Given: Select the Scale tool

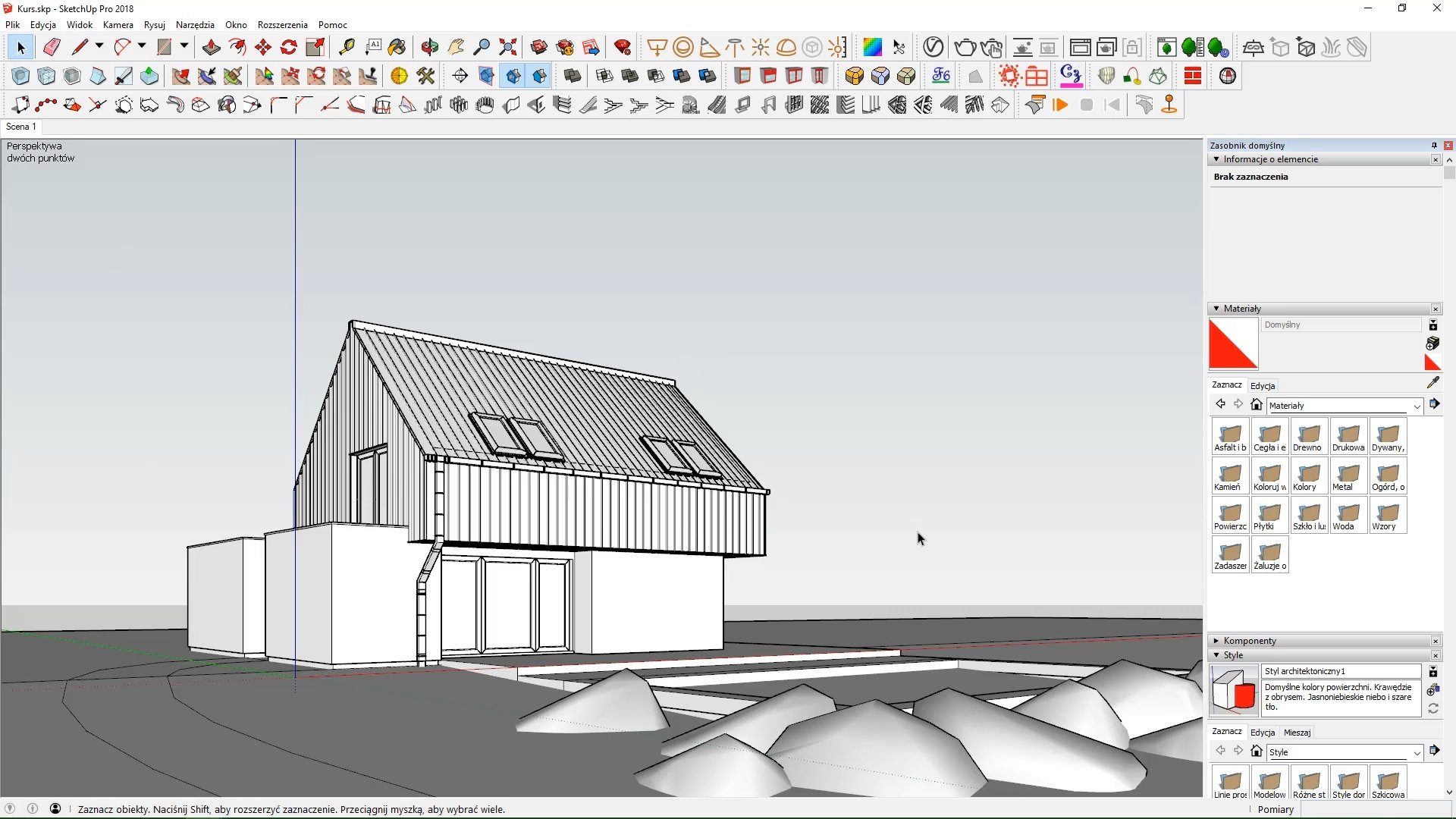Looking at the screenshot, I should pos(315,48).
